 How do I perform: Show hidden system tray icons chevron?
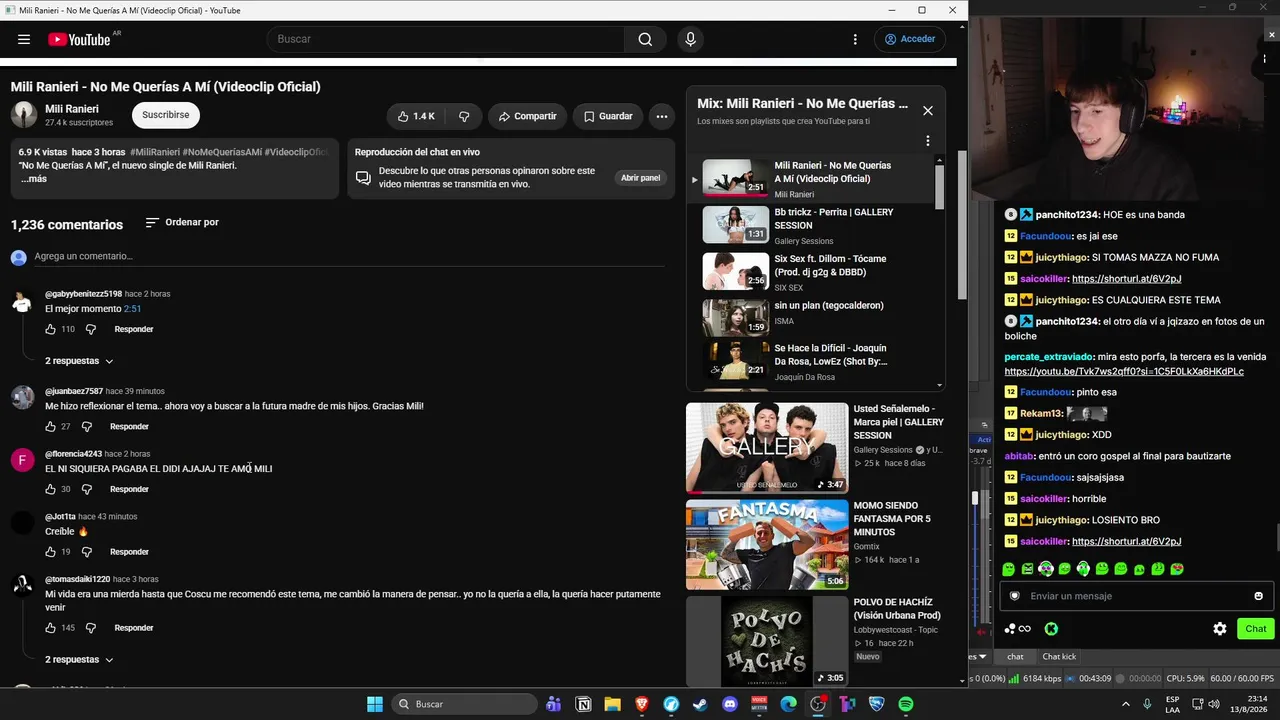(1125, 704)
